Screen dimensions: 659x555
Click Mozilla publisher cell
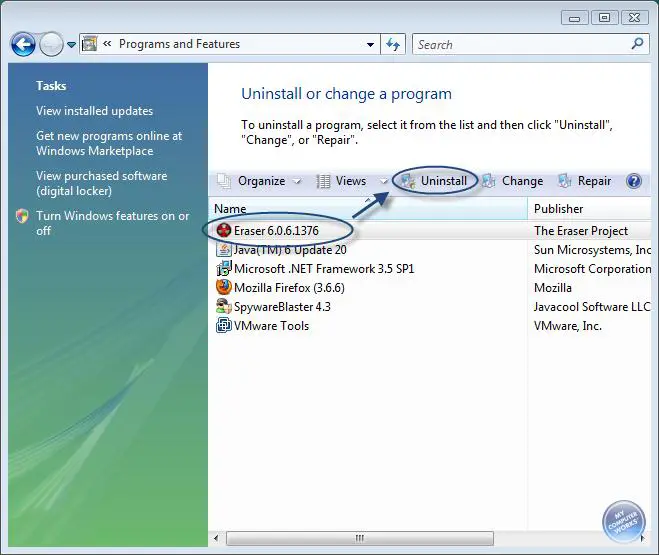(x=553, y=288)
